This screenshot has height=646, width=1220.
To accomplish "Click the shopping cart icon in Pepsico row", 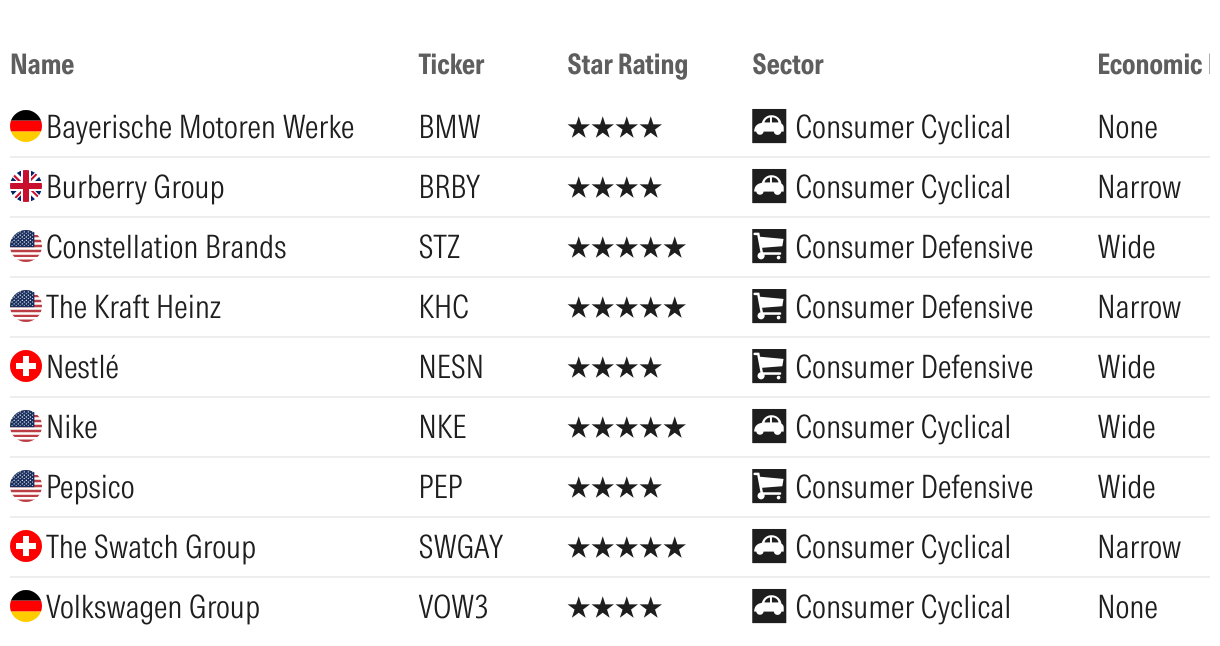I will coord(769,487).
